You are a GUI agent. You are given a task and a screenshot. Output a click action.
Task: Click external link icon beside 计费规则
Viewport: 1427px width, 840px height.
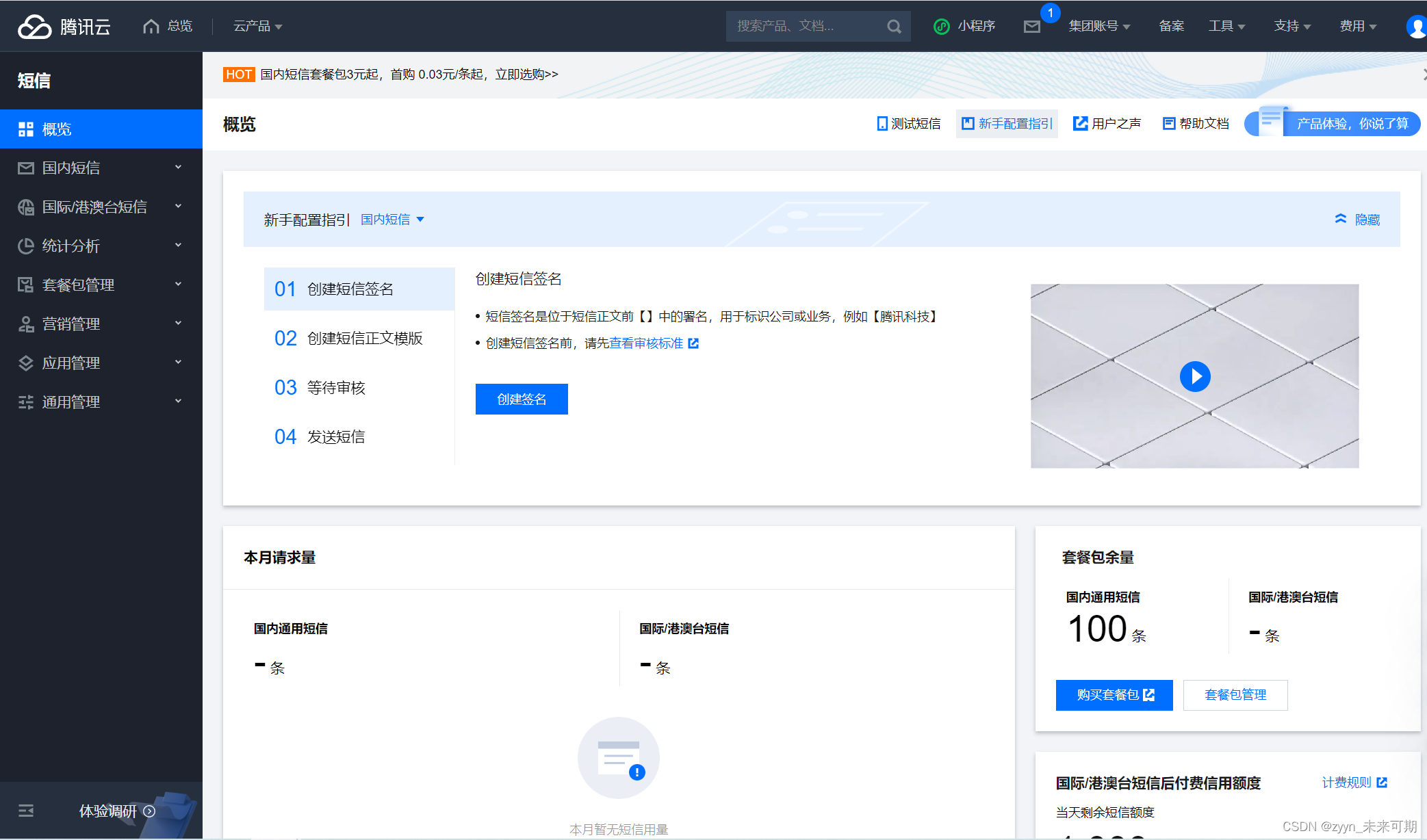click(x=1382, y=782)
